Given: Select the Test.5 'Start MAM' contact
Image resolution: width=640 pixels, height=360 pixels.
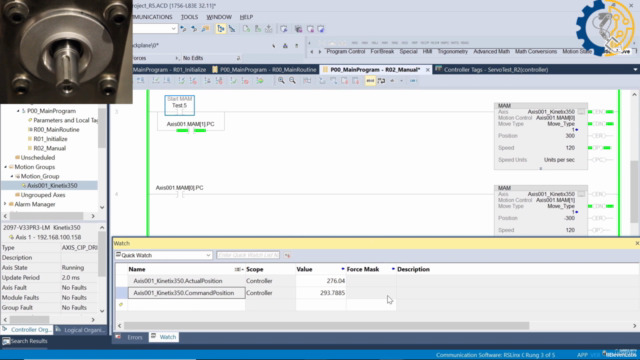Looking at the screenshot, I should tap(180, 105).
